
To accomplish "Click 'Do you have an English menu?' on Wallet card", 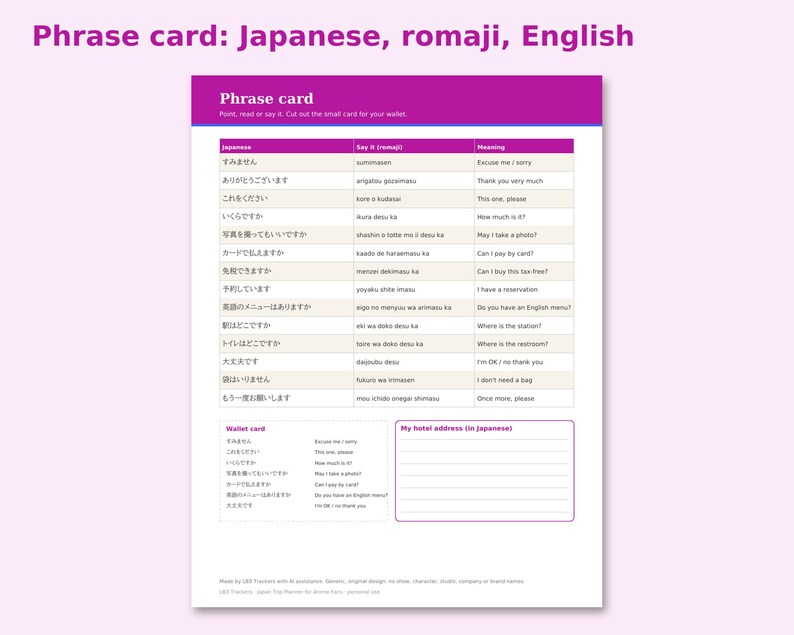I will coord(351,495).
